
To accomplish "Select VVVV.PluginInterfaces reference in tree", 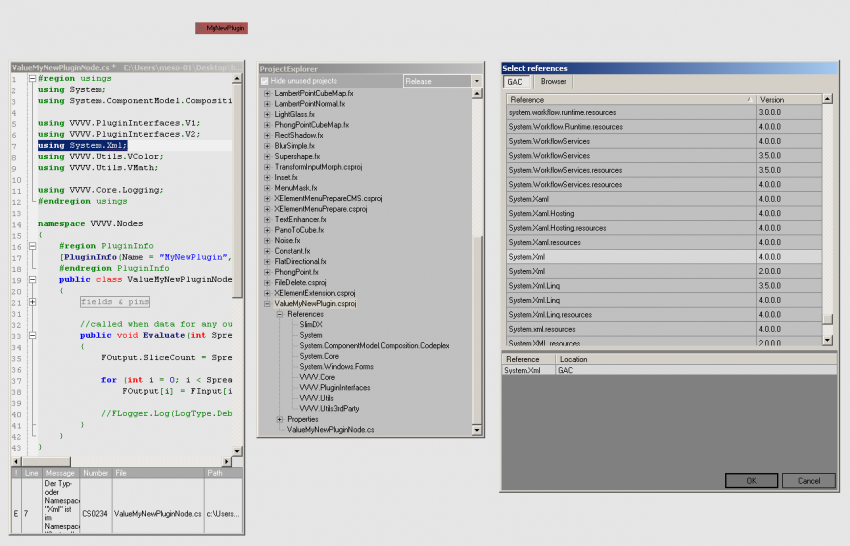I will pos(334,388).
